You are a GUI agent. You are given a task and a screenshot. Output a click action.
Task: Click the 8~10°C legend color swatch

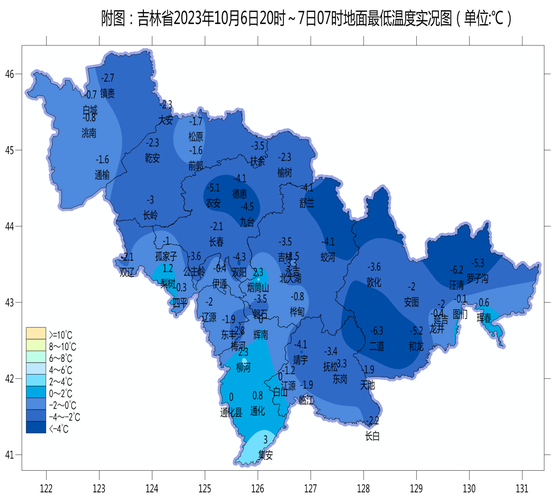[36, 345]
